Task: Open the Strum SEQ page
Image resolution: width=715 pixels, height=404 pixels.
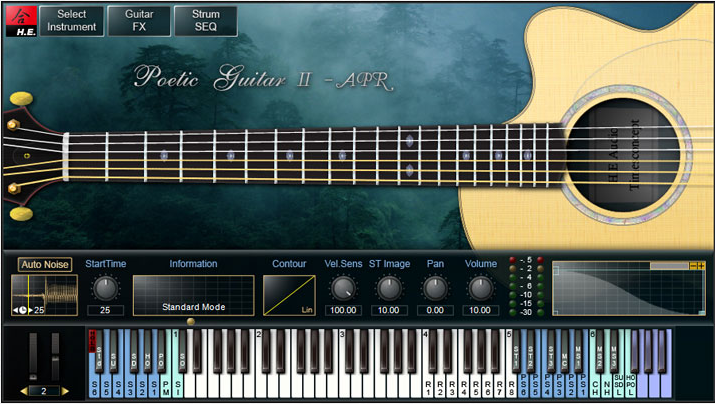Action: (x=205, y=21)
